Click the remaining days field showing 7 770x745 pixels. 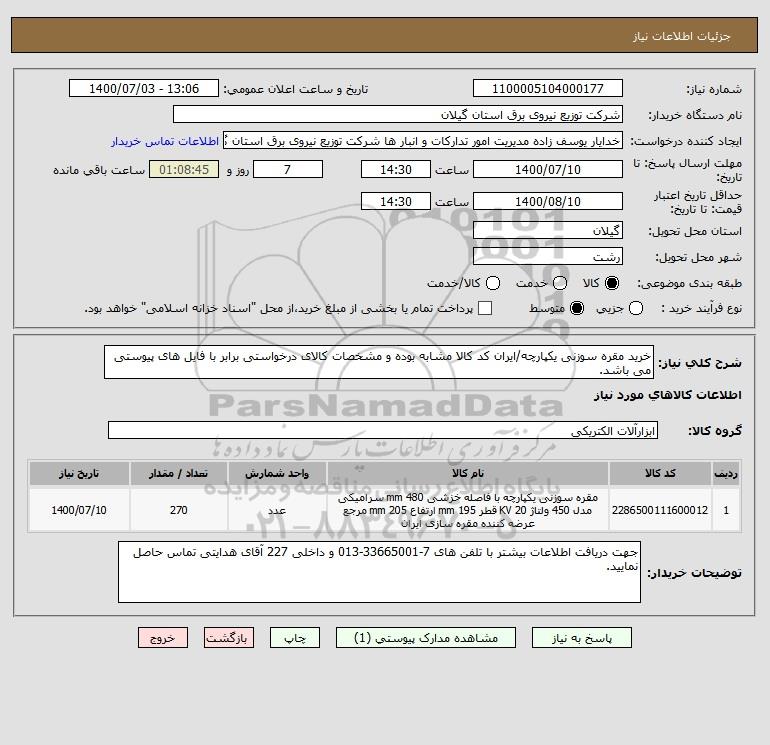(x=288, y=169)
